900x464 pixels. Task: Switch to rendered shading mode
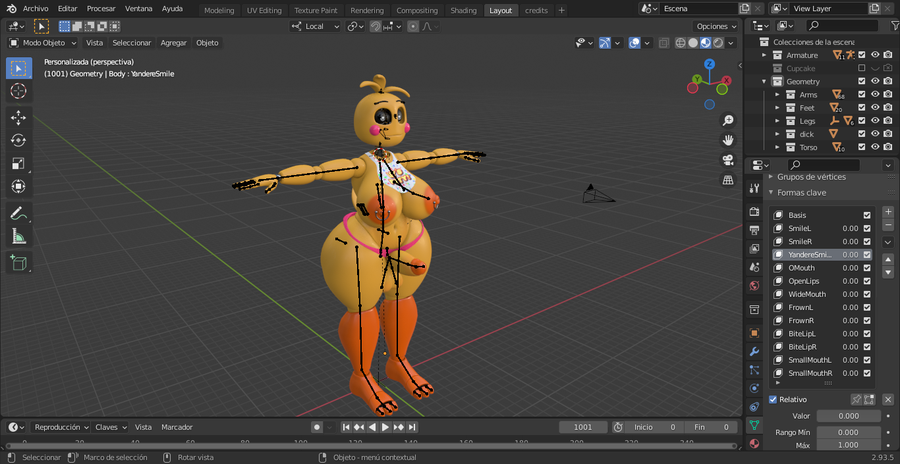pyautogui.click(x=718, y=43)
